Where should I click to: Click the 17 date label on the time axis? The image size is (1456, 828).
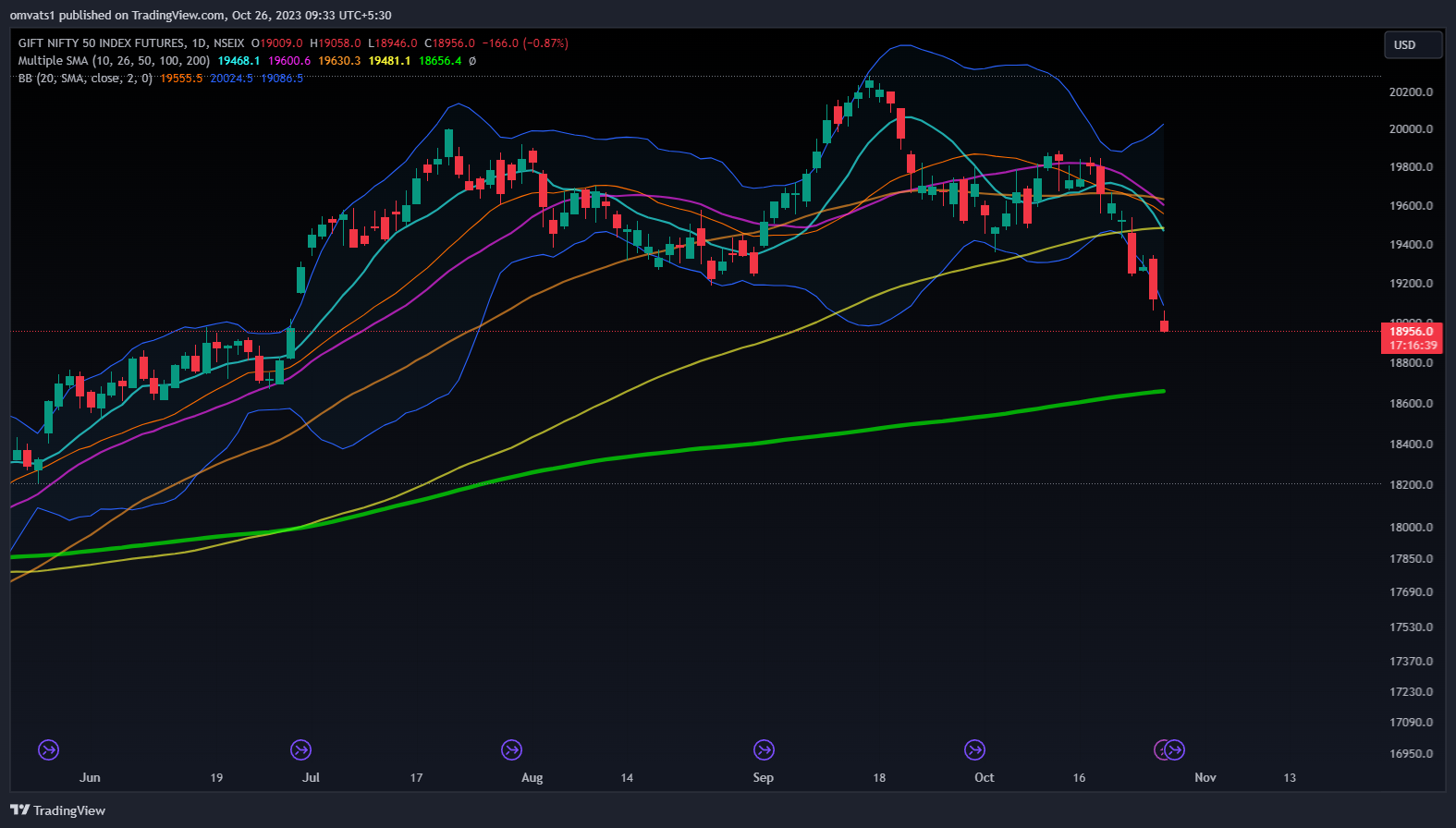(x=416, y=777)
